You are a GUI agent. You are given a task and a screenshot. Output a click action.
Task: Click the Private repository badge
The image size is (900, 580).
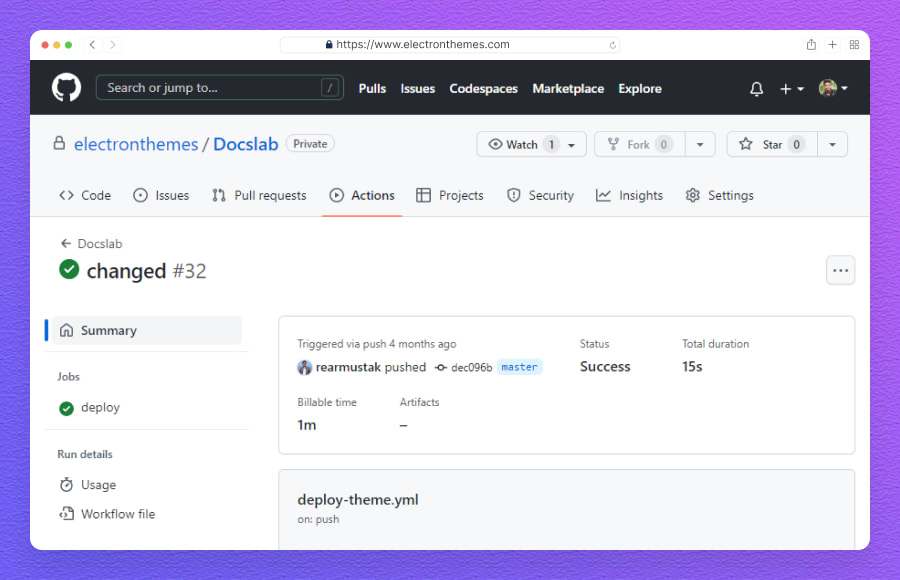[x=310, y=144]
